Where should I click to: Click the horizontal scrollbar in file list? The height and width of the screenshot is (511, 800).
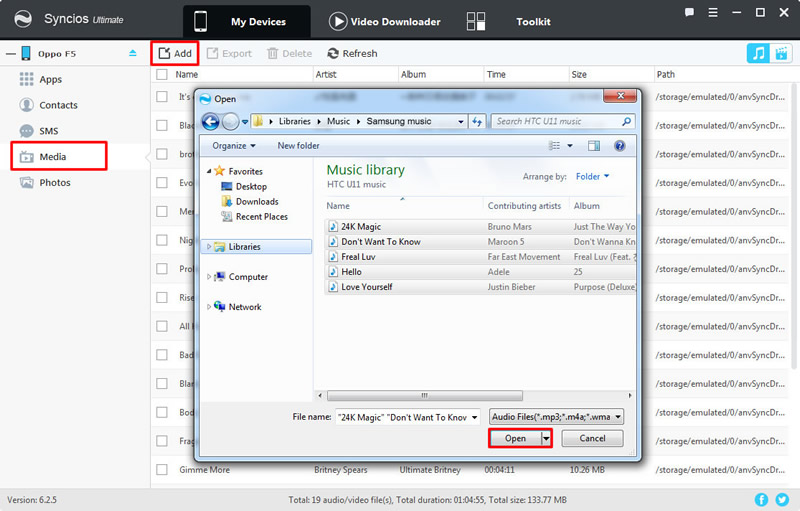point(424,396)
